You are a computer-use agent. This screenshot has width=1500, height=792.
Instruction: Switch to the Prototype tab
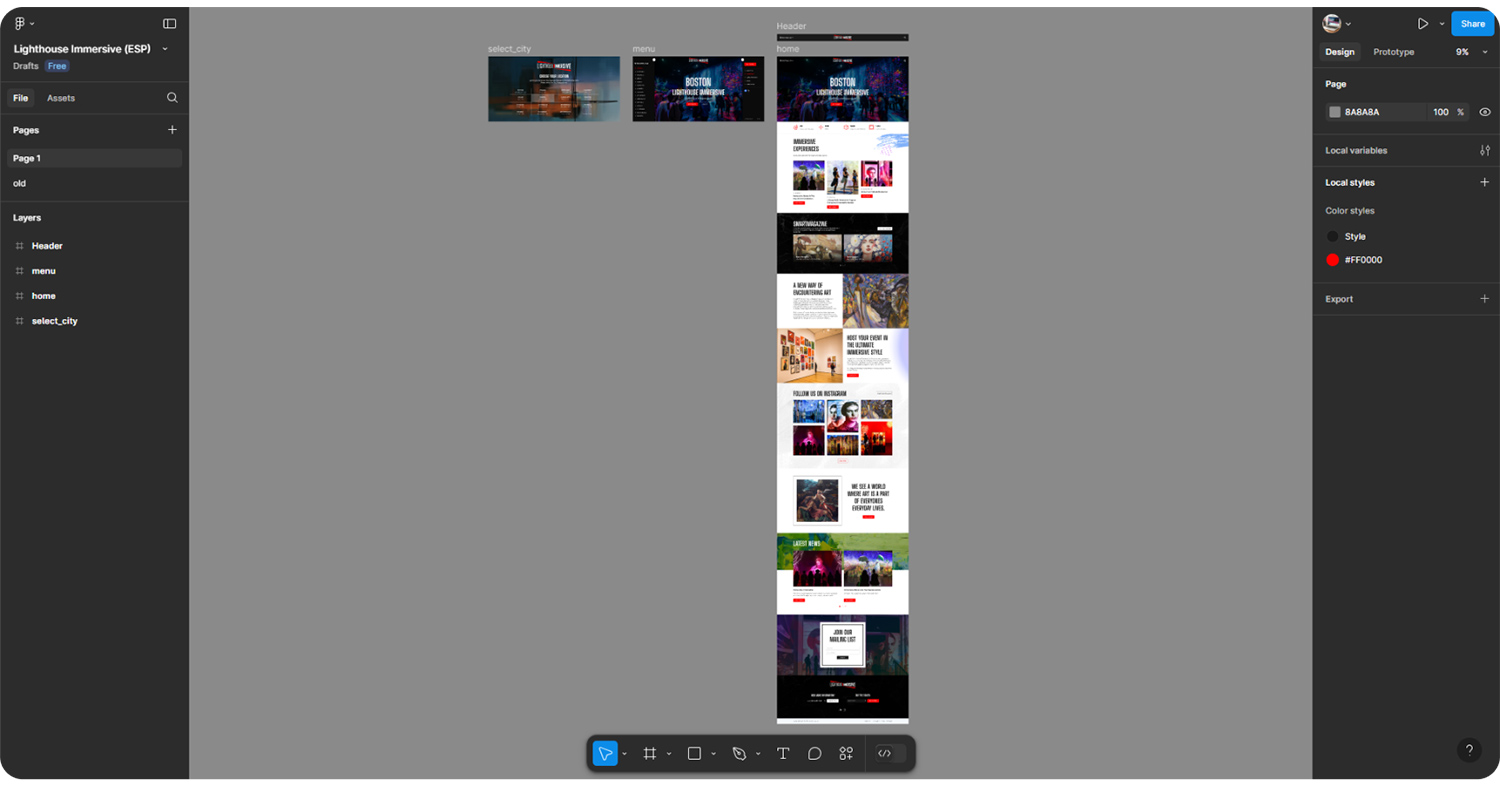pos(1393,52)
